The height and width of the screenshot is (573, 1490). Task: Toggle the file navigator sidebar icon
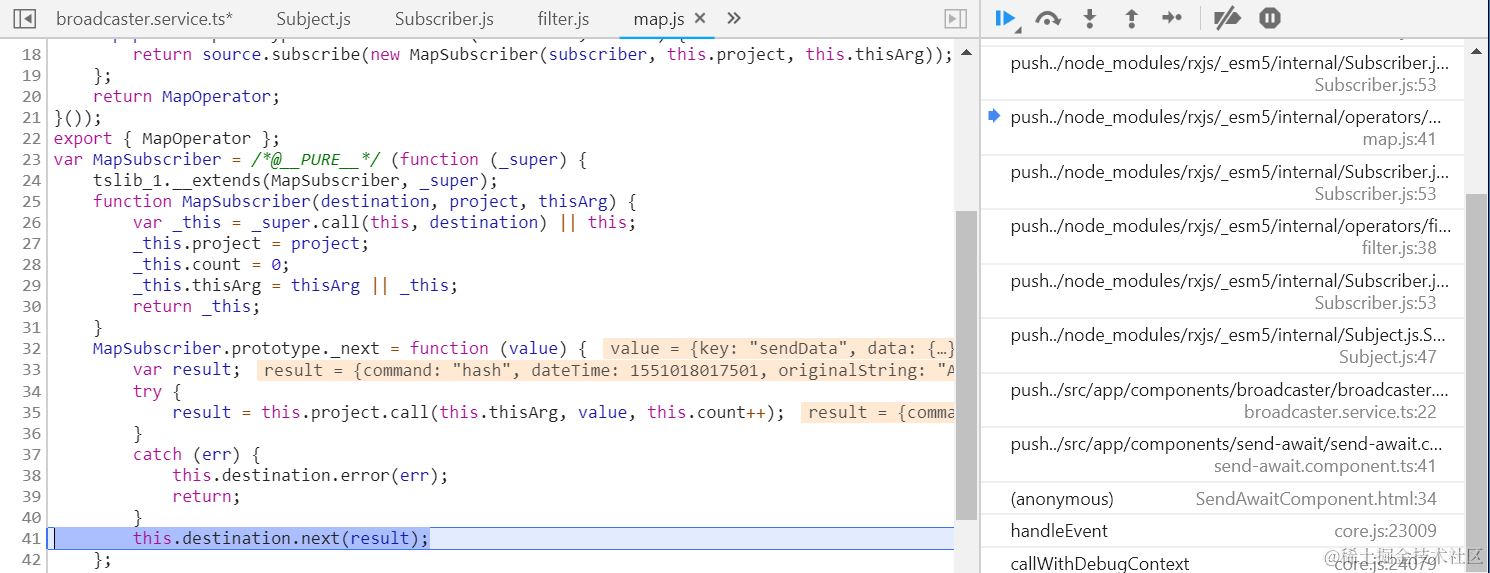(x=25, y=18)
